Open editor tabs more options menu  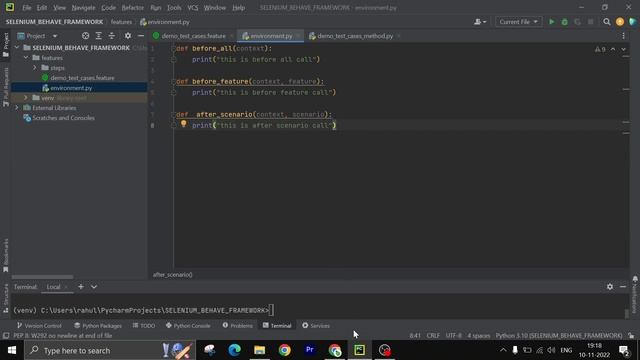click(x=623, y=36)
